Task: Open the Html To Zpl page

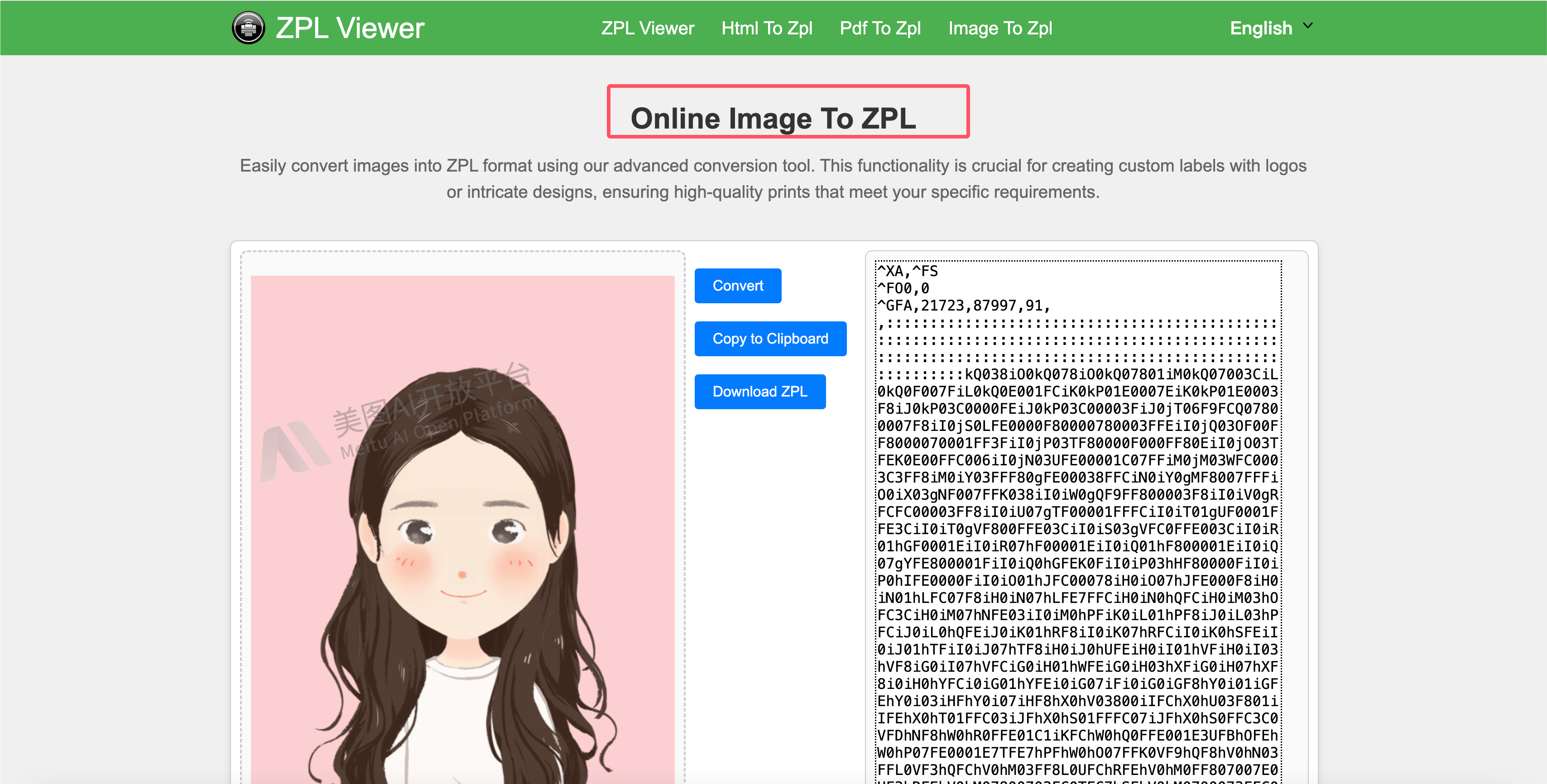Action: pos(766,28)
